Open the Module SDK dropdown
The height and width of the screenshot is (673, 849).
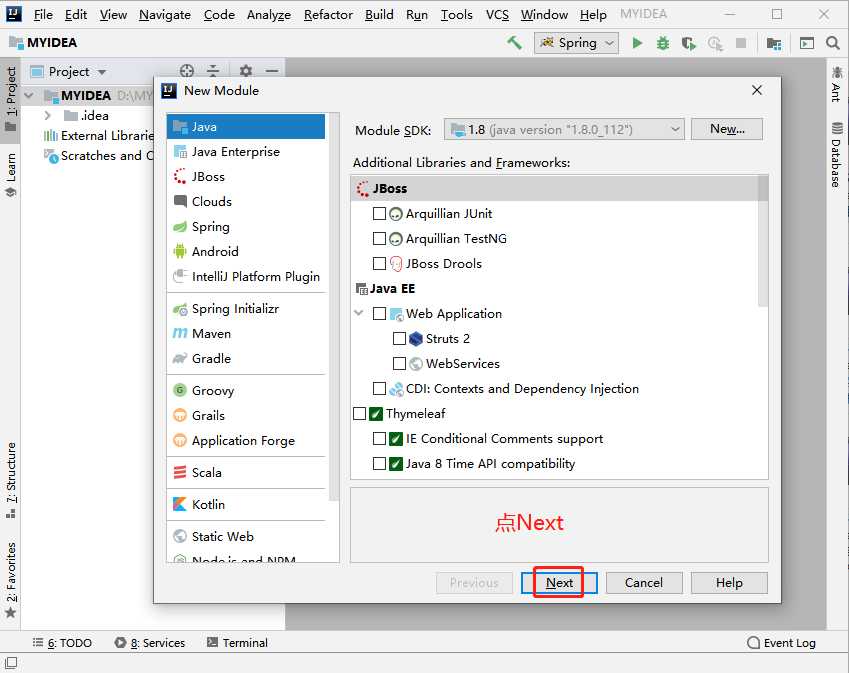point(564,129)
